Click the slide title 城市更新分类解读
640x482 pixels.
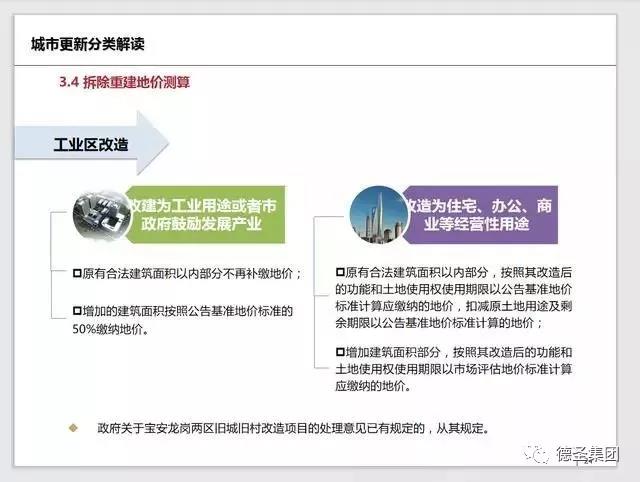87,44
